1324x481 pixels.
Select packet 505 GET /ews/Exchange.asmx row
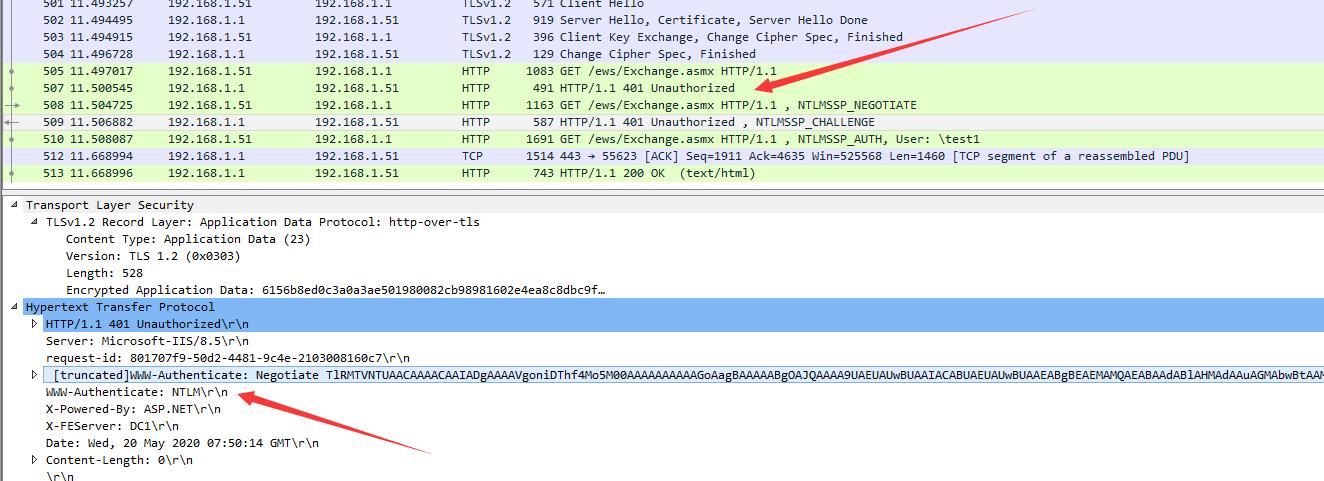[662, 71]
